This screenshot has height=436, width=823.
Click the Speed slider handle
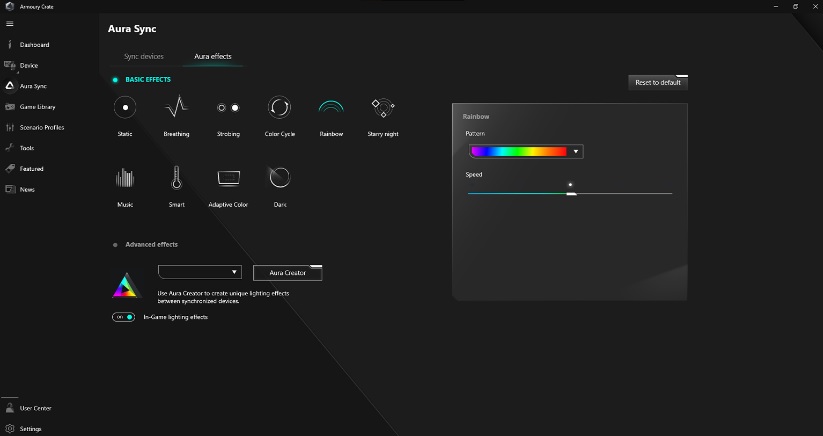click(571, 193)
